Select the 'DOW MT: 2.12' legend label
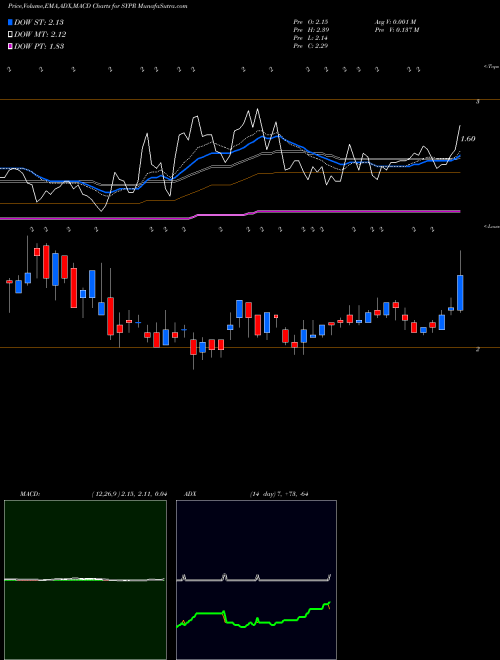Viewport: 500px width, 660px height. [40, 35]
